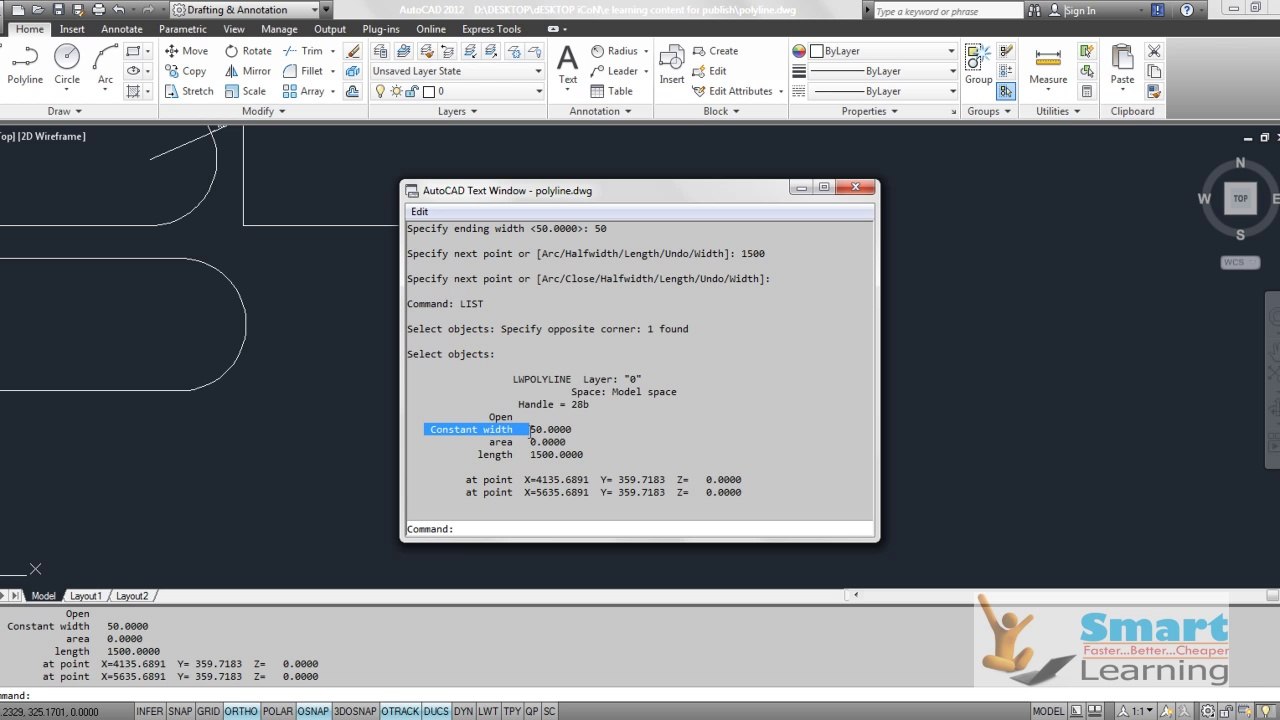1280x720 pixels.
Task: Toggle DUCS in status bar
Action: click(436, 711)
